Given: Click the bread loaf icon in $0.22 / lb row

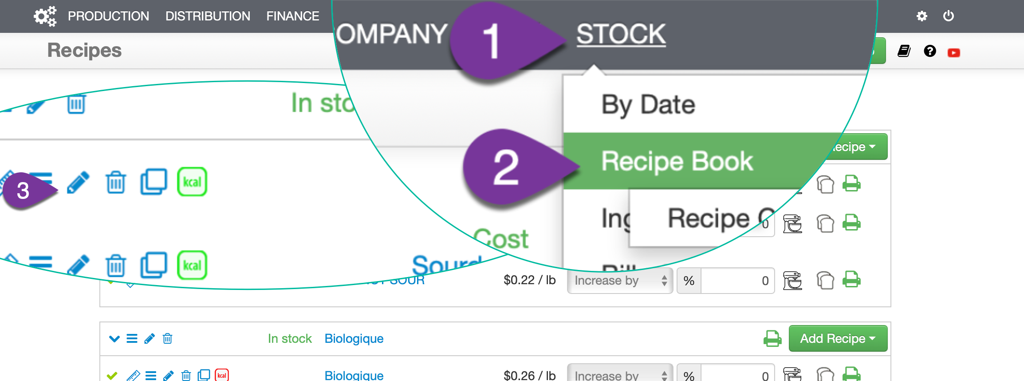Looking at the screenshot, I should (x=825, y=280).
